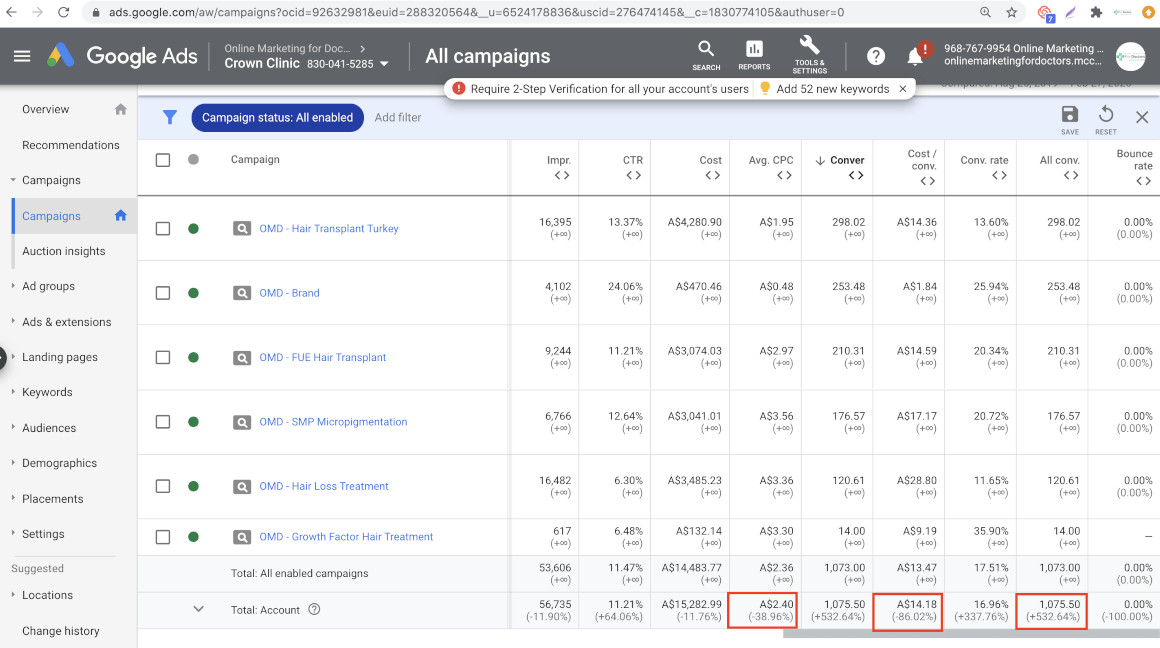Screen dimensions: 1160x648
Task: Open browser extensions puzzle icon
Action: click(x=1096, y=13)
